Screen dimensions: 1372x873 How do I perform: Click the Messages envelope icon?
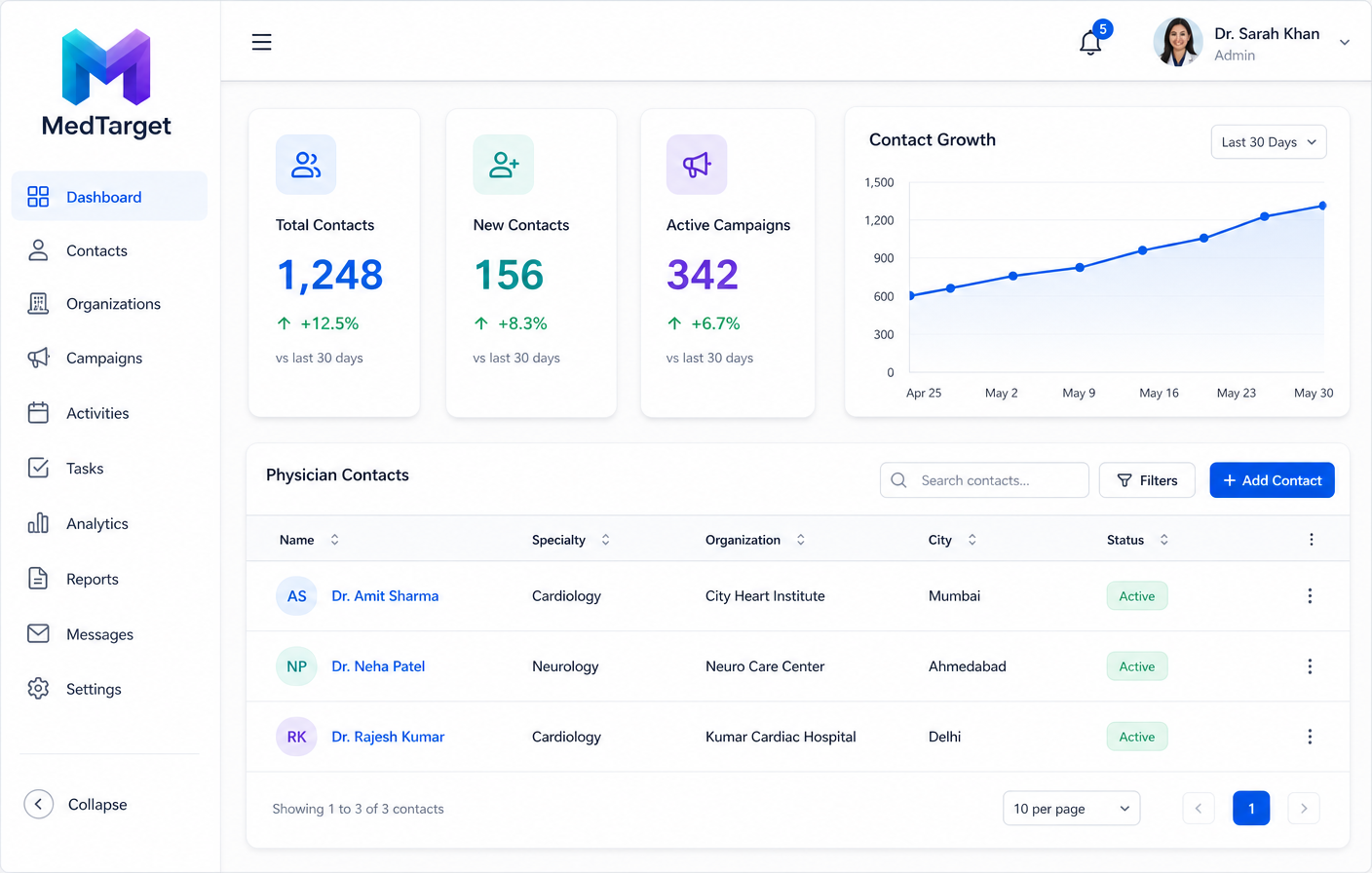tap(38, 634)
